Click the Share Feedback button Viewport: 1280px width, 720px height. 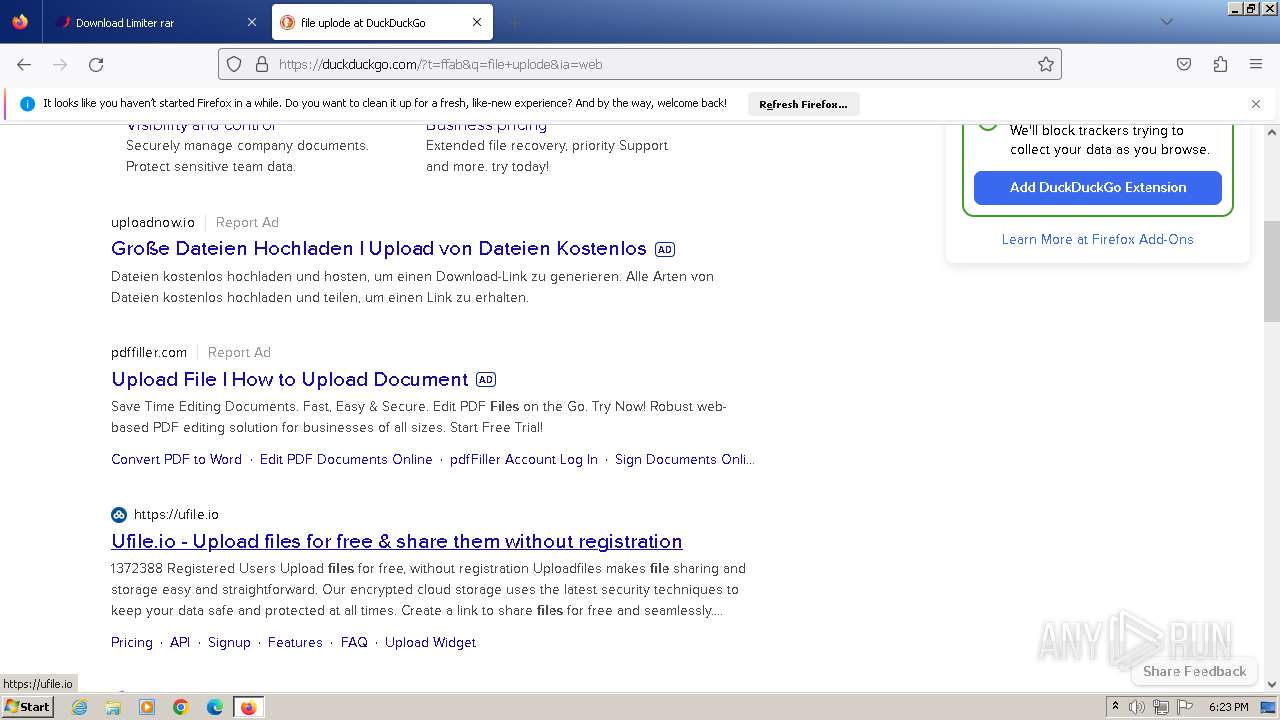tap(1194, 671)
